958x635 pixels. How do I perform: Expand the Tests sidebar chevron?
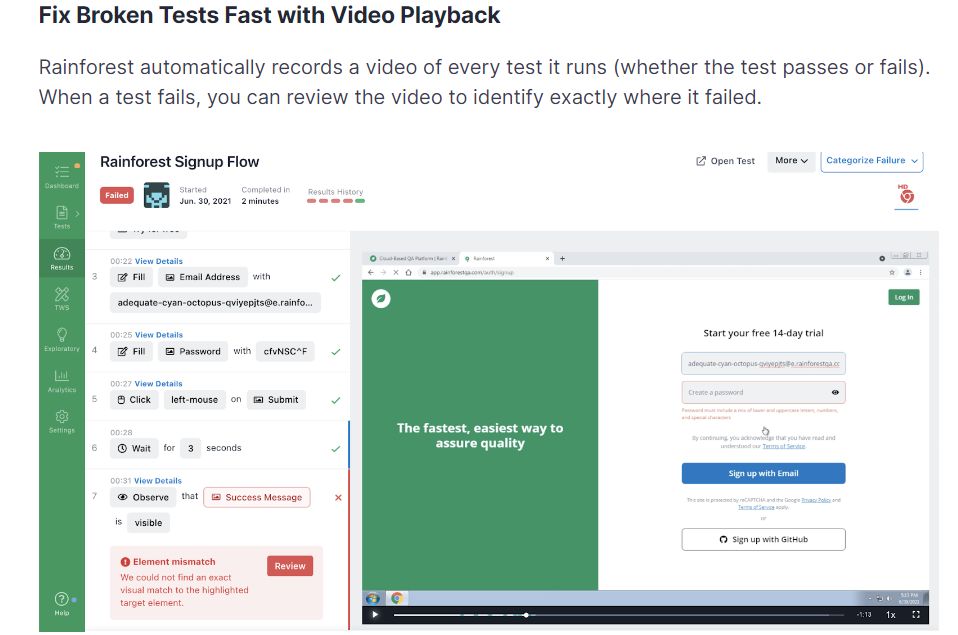(77, 213)
